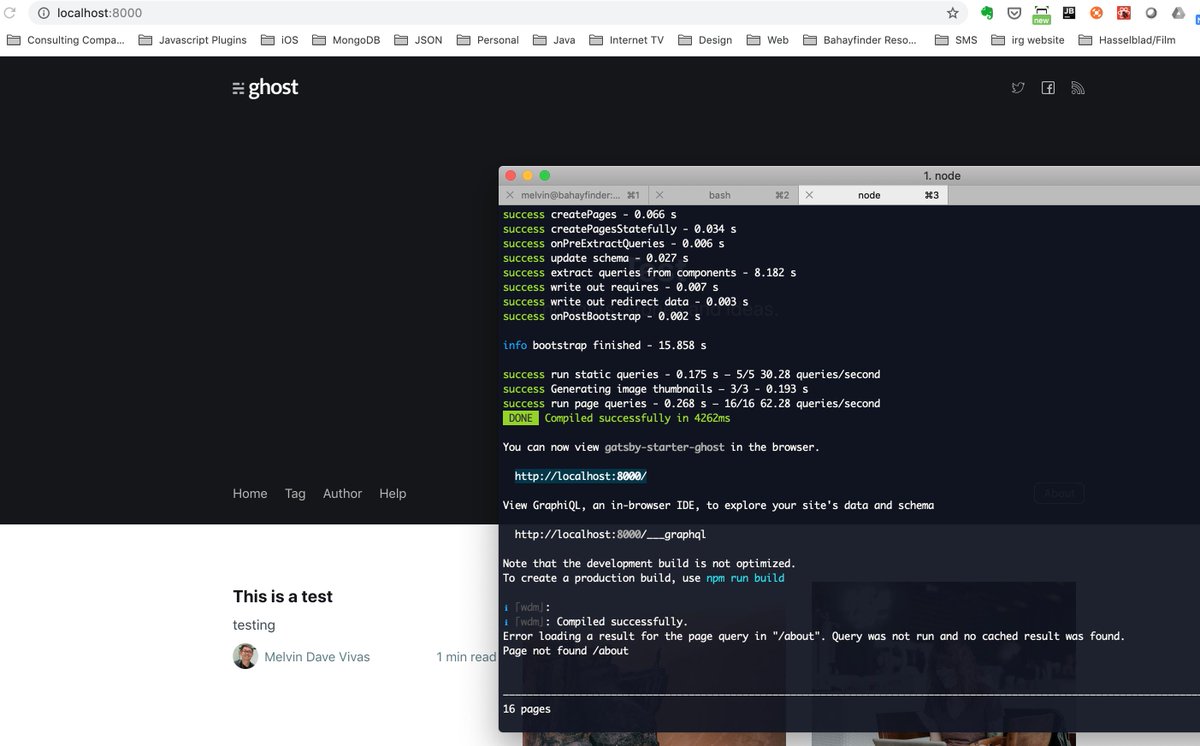The height and width of the screenshot is (746, 1200).
Task: Close the melvin@bahayfinder terminal tab
Action: (510, 195)
